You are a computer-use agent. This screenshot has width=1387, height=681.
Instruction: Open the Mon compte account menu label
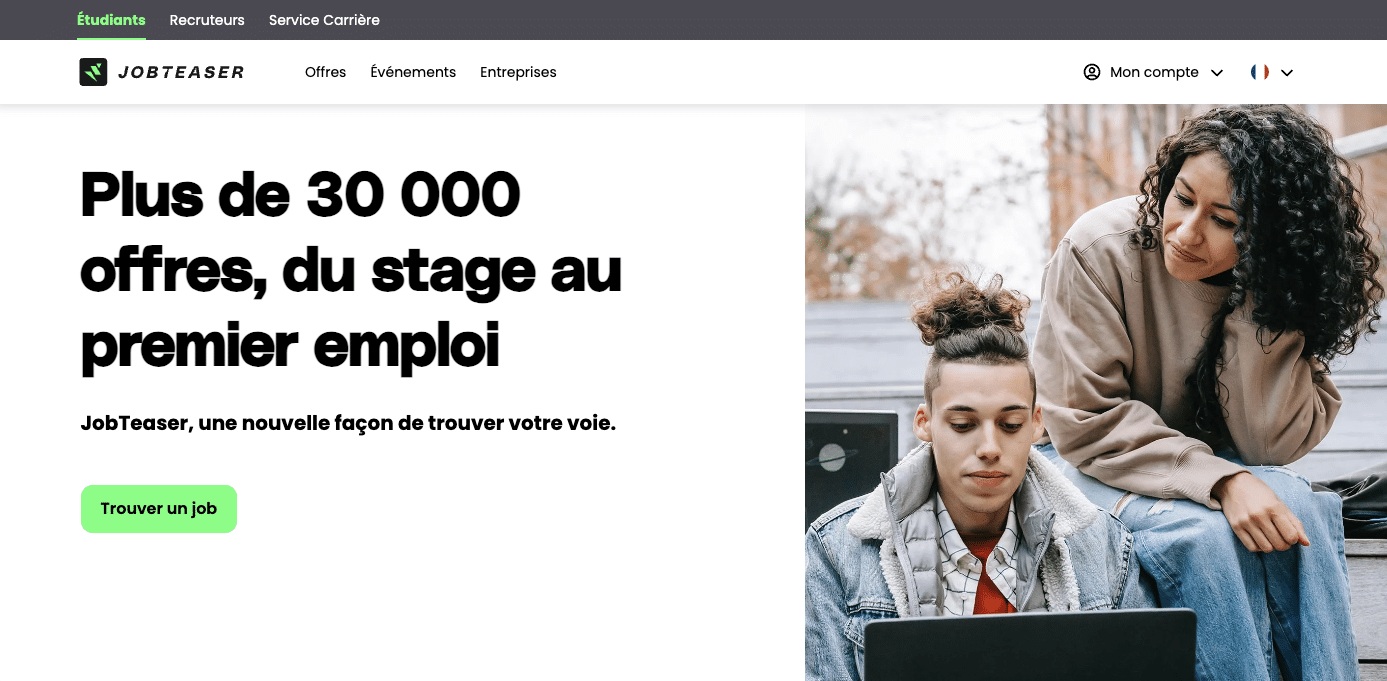(1154, 72)
